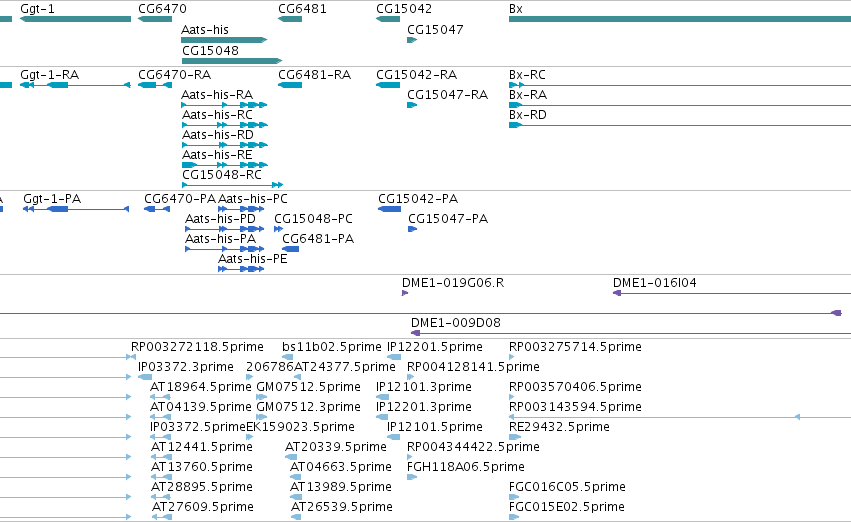
Task: Select the AT27609.5prime EST label
Action: click(x=202, y=507)
